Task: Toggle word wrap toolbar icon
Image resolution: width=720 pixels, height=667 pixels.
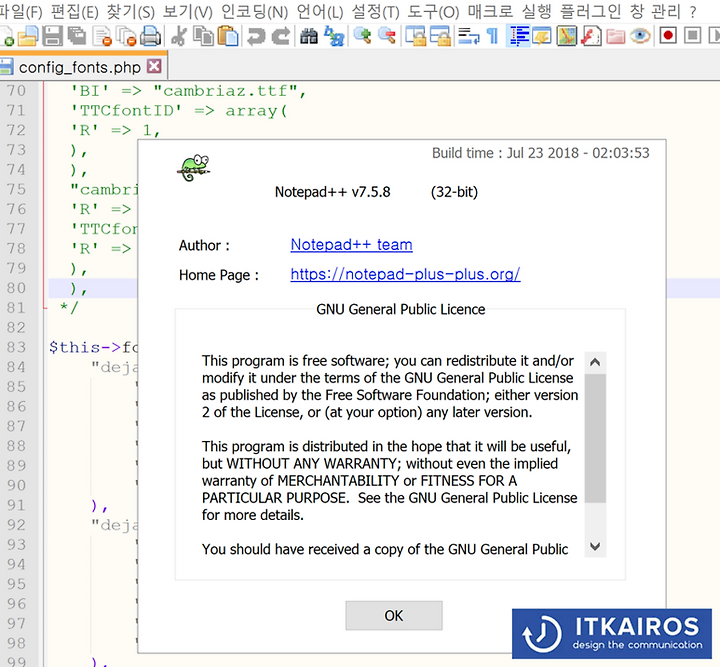Action: click(x=469, y=36)
